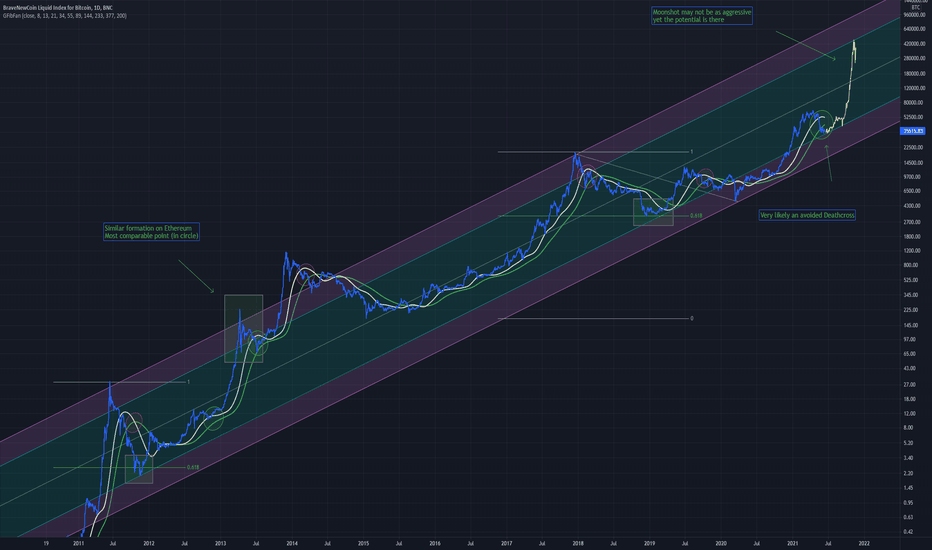
Task: Click the 420000.00 price axis label
Action: click(914, 43)
